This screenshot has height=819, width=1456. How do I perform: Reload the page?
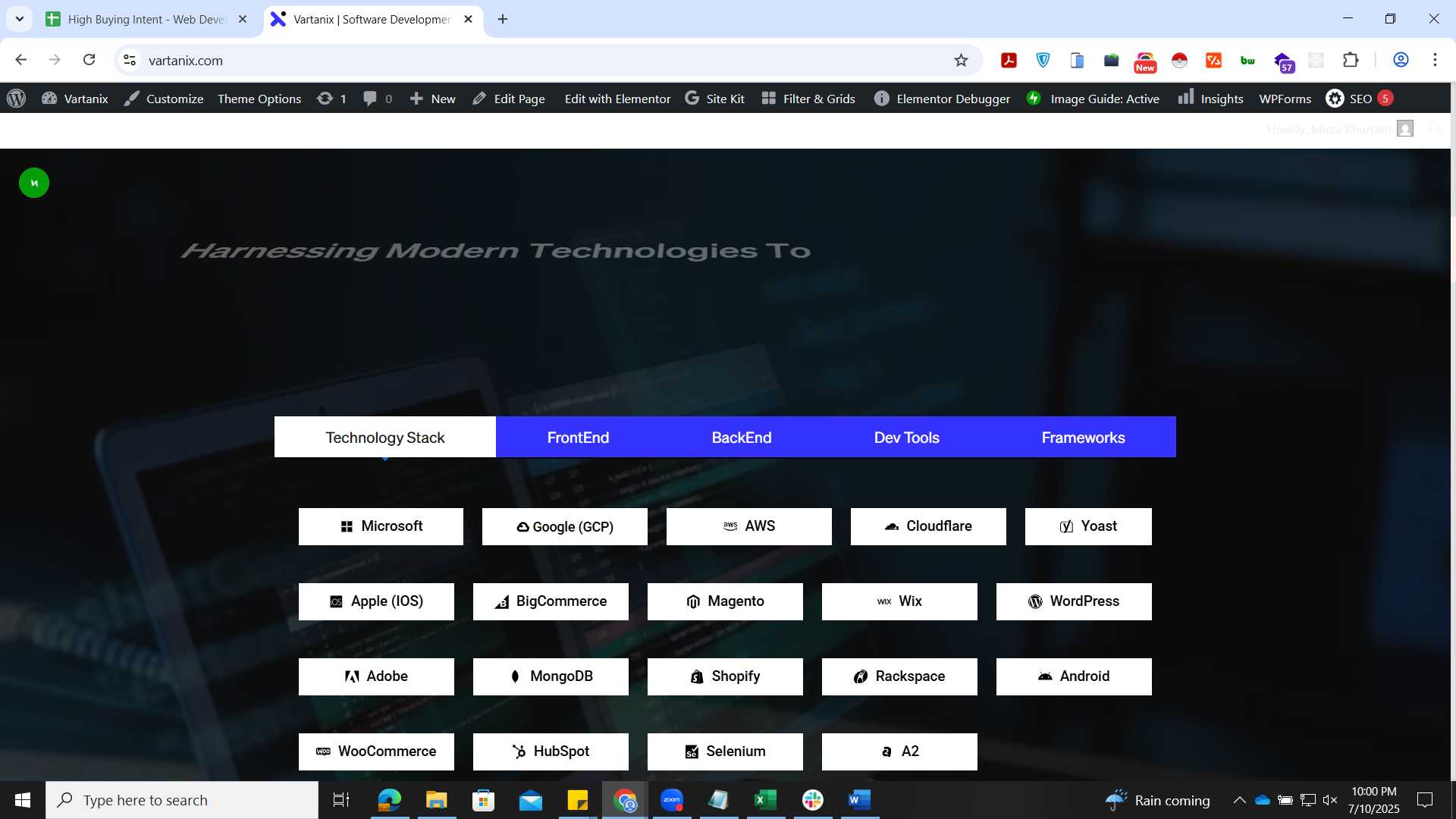(x=89, y=60)
